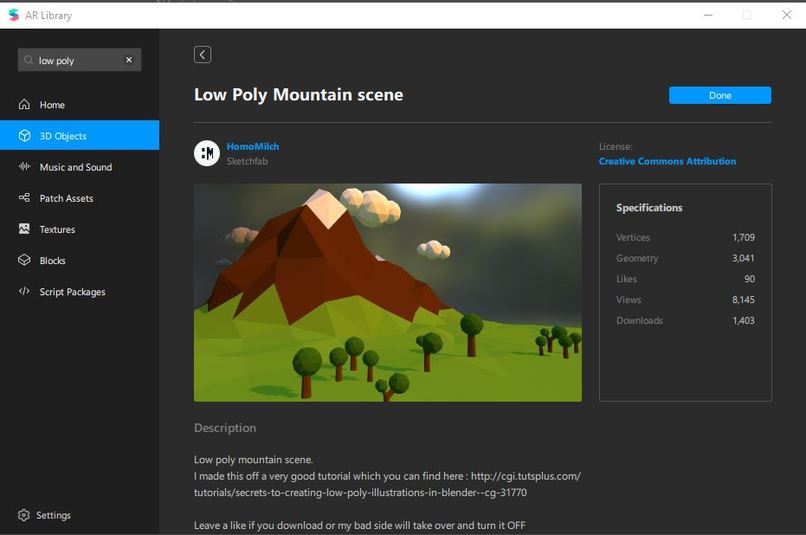Click the Vertices label
Viewport: 806px width, 535px height.
[633, 237]
